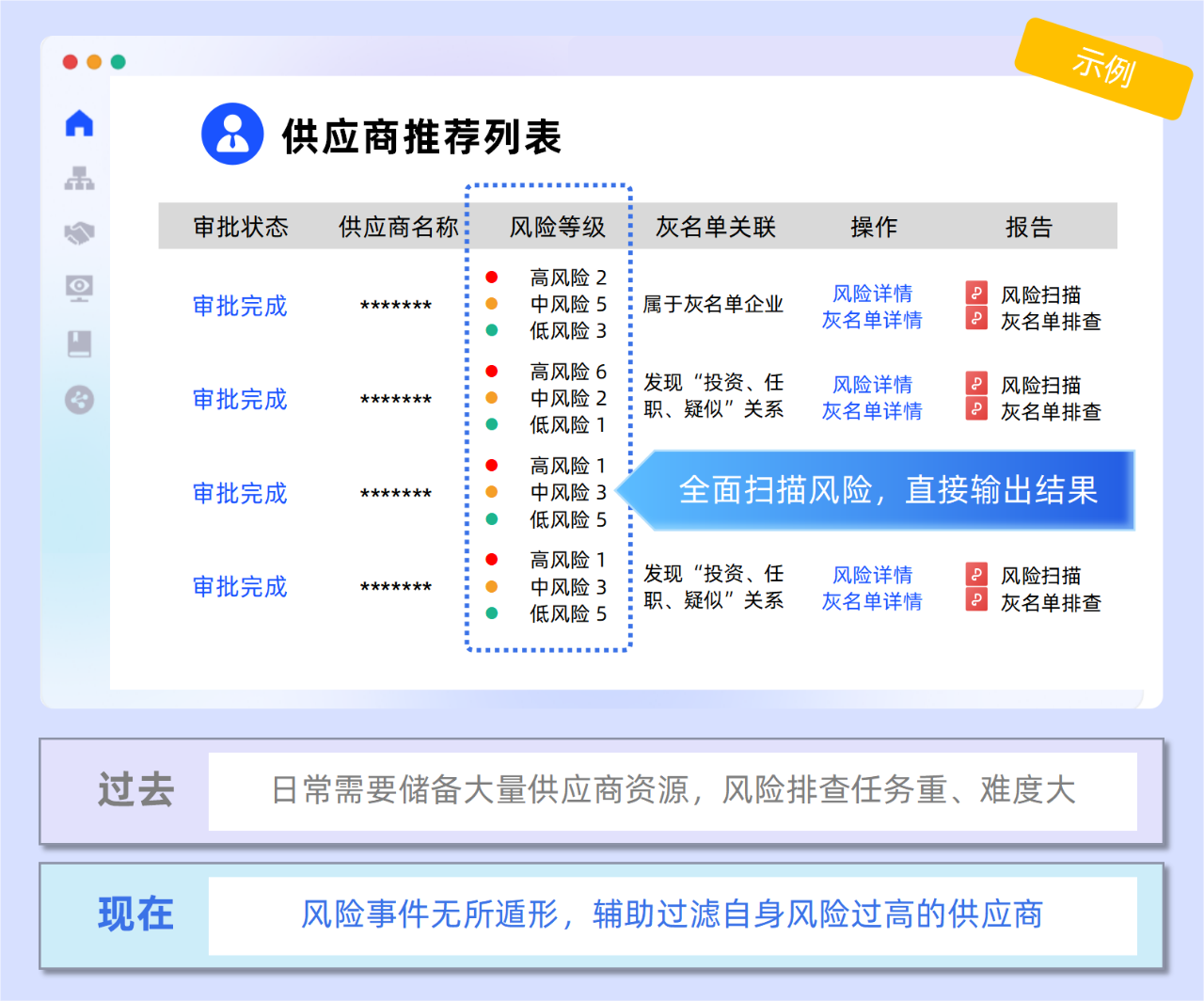Open the monitoring screen icon in sidebar
Screen dimensions: 1204x1001
click(x=78, y=289)
